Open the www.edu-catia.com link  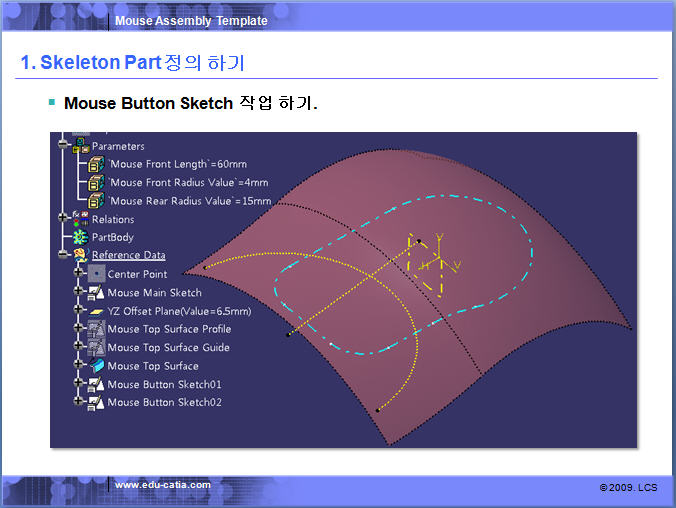coord(163,485)
